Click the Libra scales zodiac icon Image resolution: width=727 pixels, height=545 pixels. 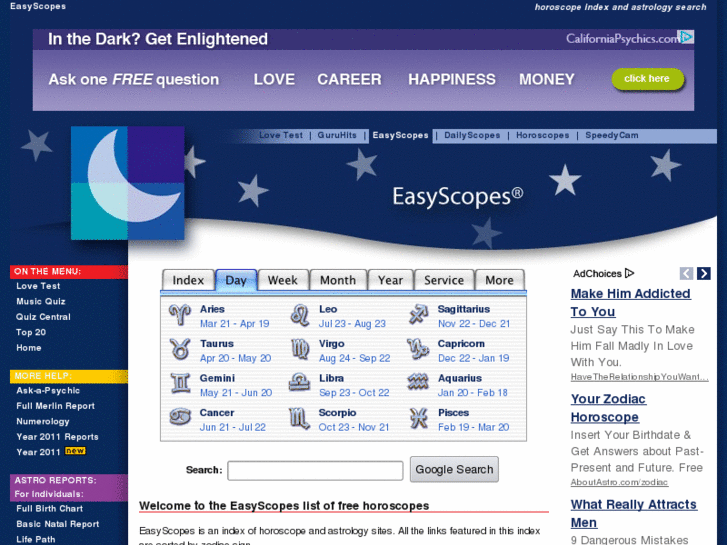pos(300,384)
